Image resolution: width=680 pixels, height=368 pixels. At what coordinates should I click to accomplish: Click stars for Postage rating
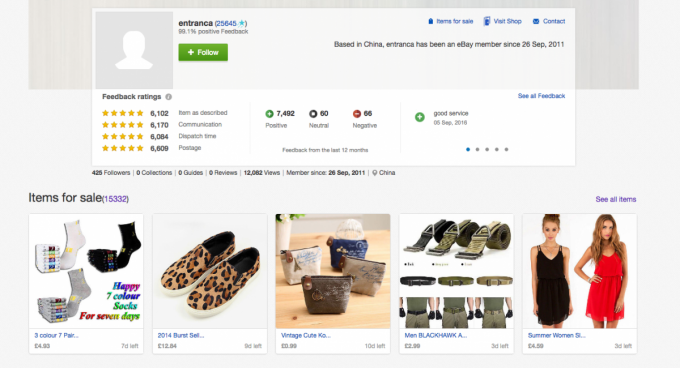(x=123, y=148)
